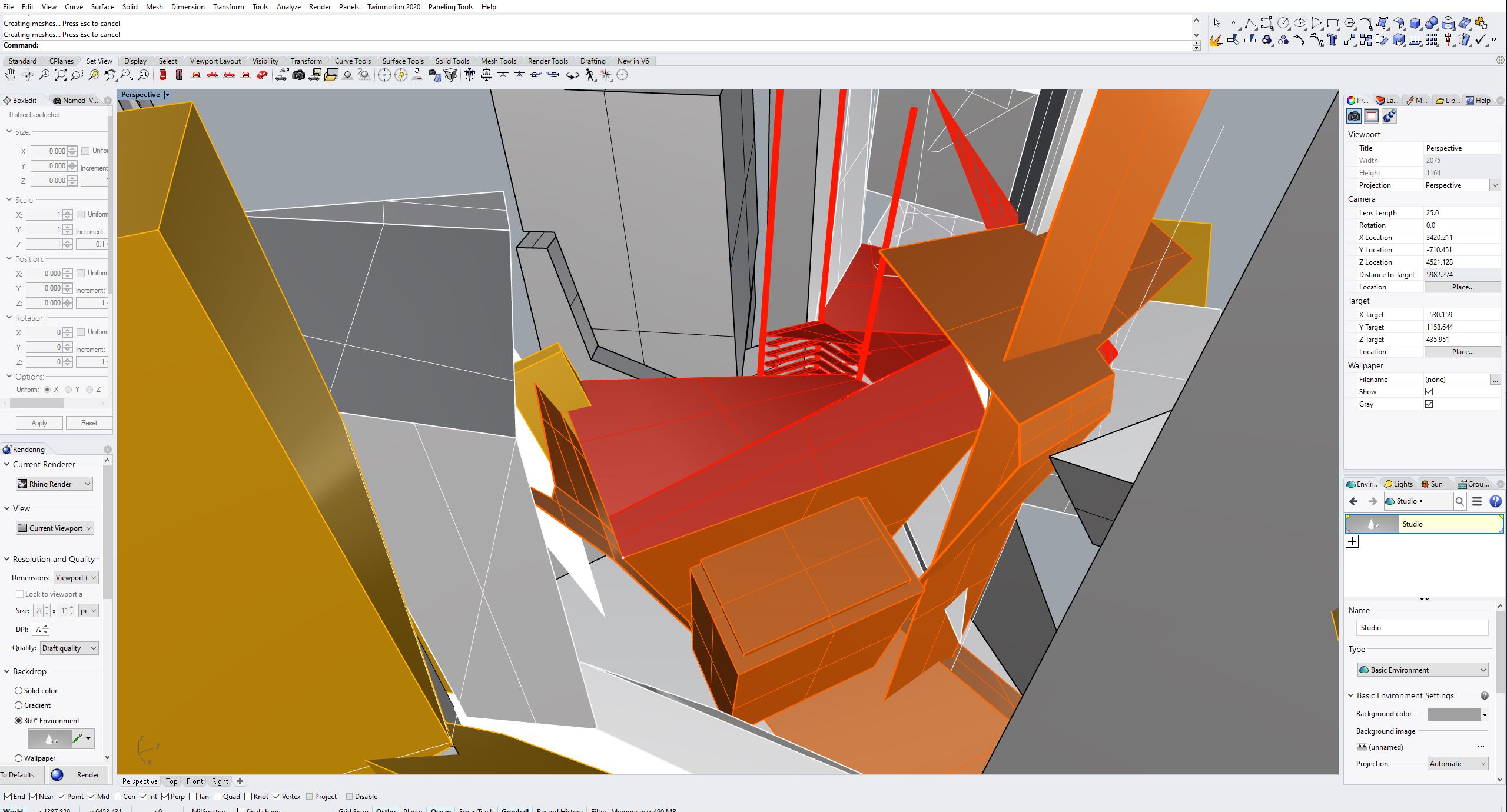
Task: Click the Circle tool icon
Action: pyautogui.click(x=1283, y=24)
